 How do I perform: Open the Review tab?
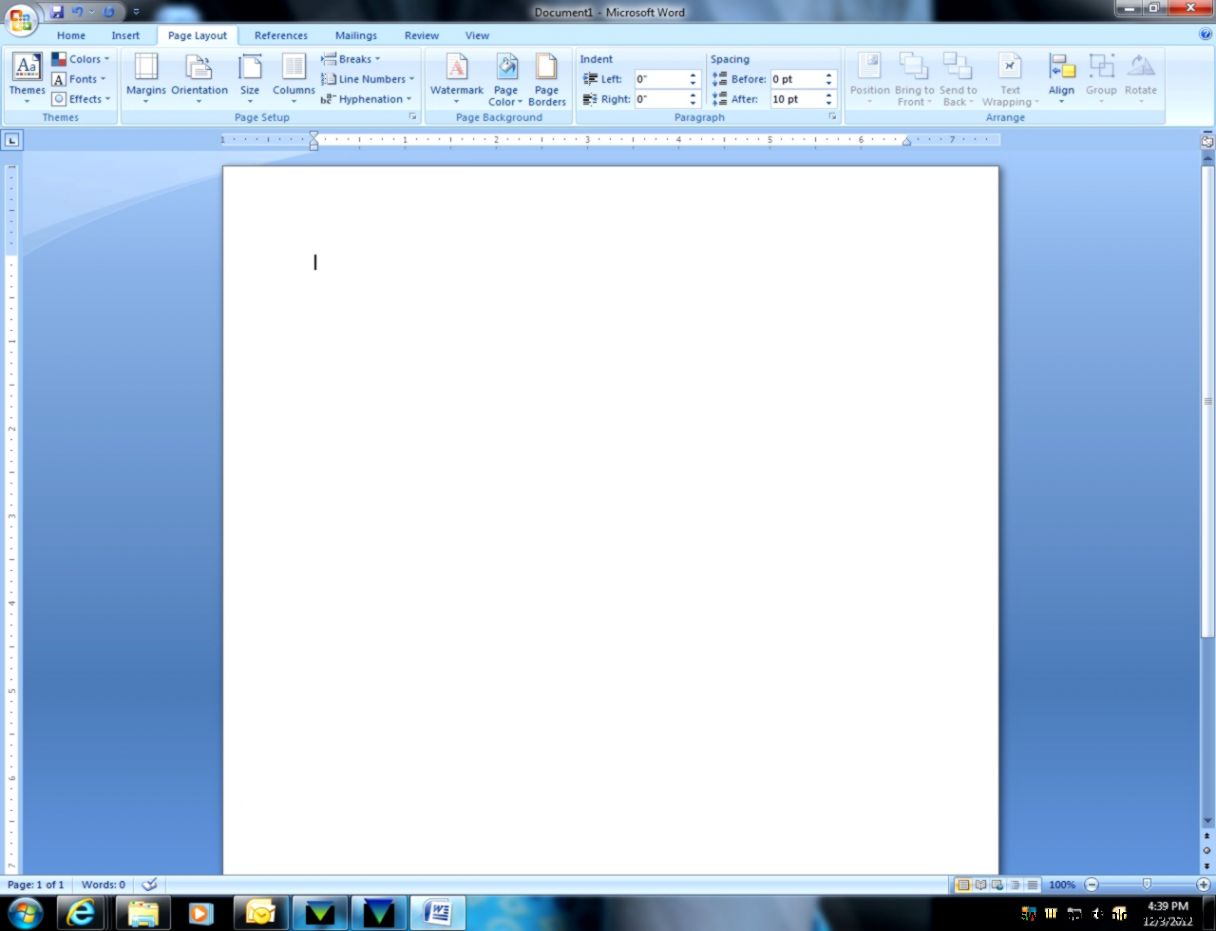(422, 35)
